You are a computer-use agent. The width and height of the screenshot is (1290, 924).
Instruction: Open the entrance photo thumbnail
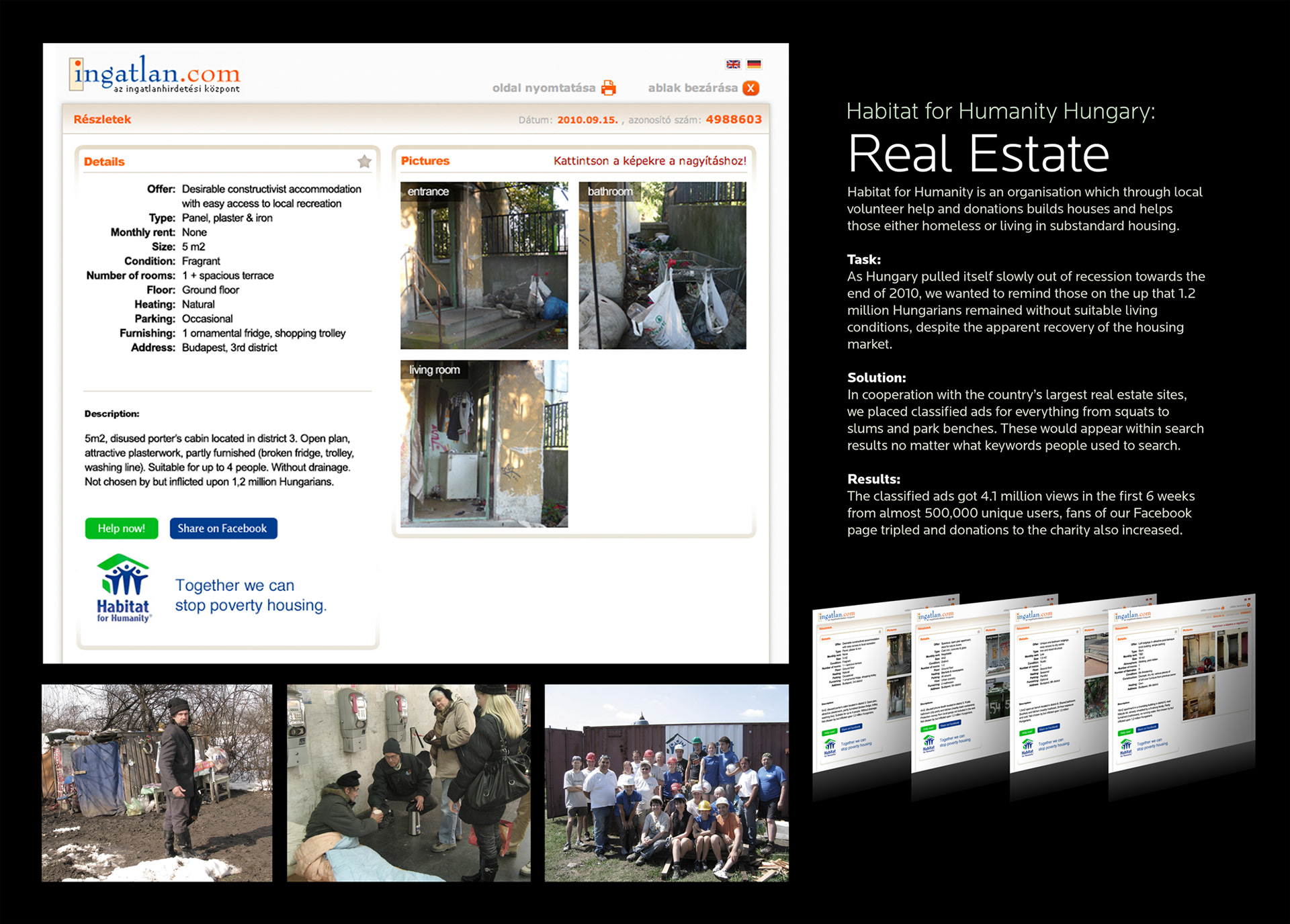coord(484,266)
